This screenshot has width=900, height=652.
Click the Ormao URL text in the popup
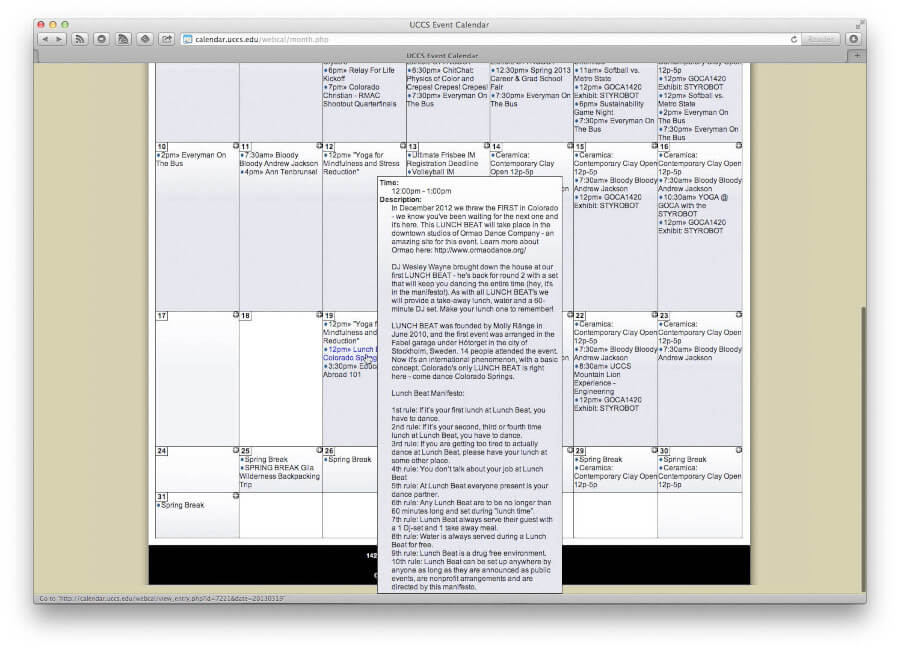[480, 250]
